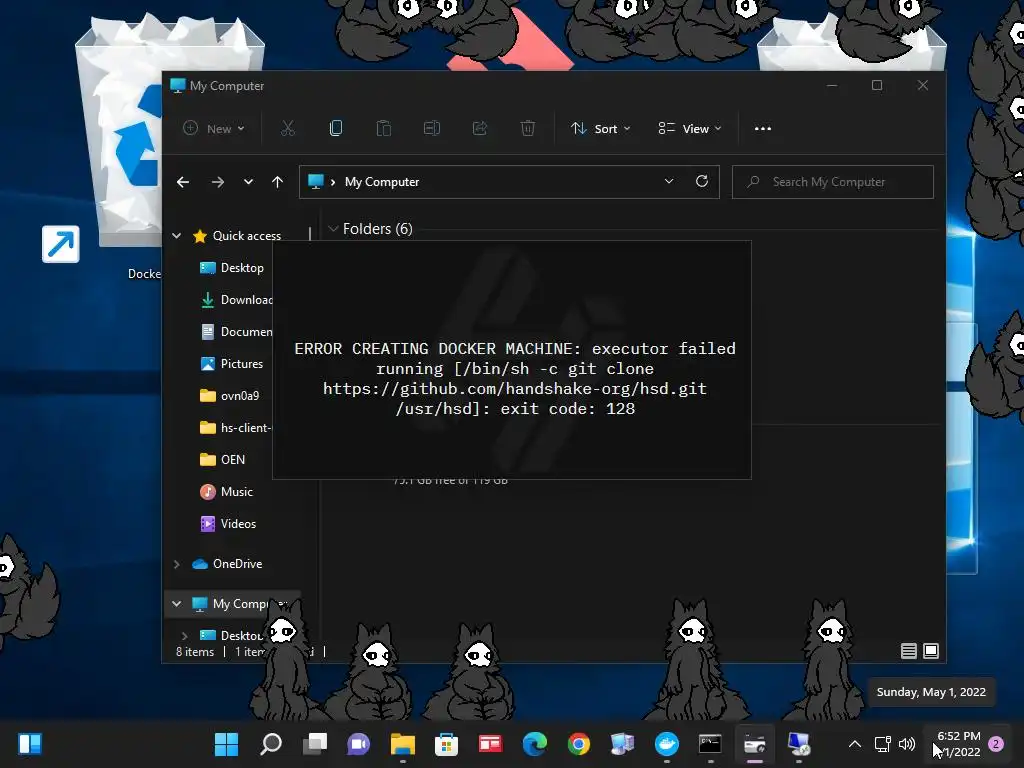Select OneDrive in the sidebar
This screenshot has height=768, width=1024.
pos(227,564)
